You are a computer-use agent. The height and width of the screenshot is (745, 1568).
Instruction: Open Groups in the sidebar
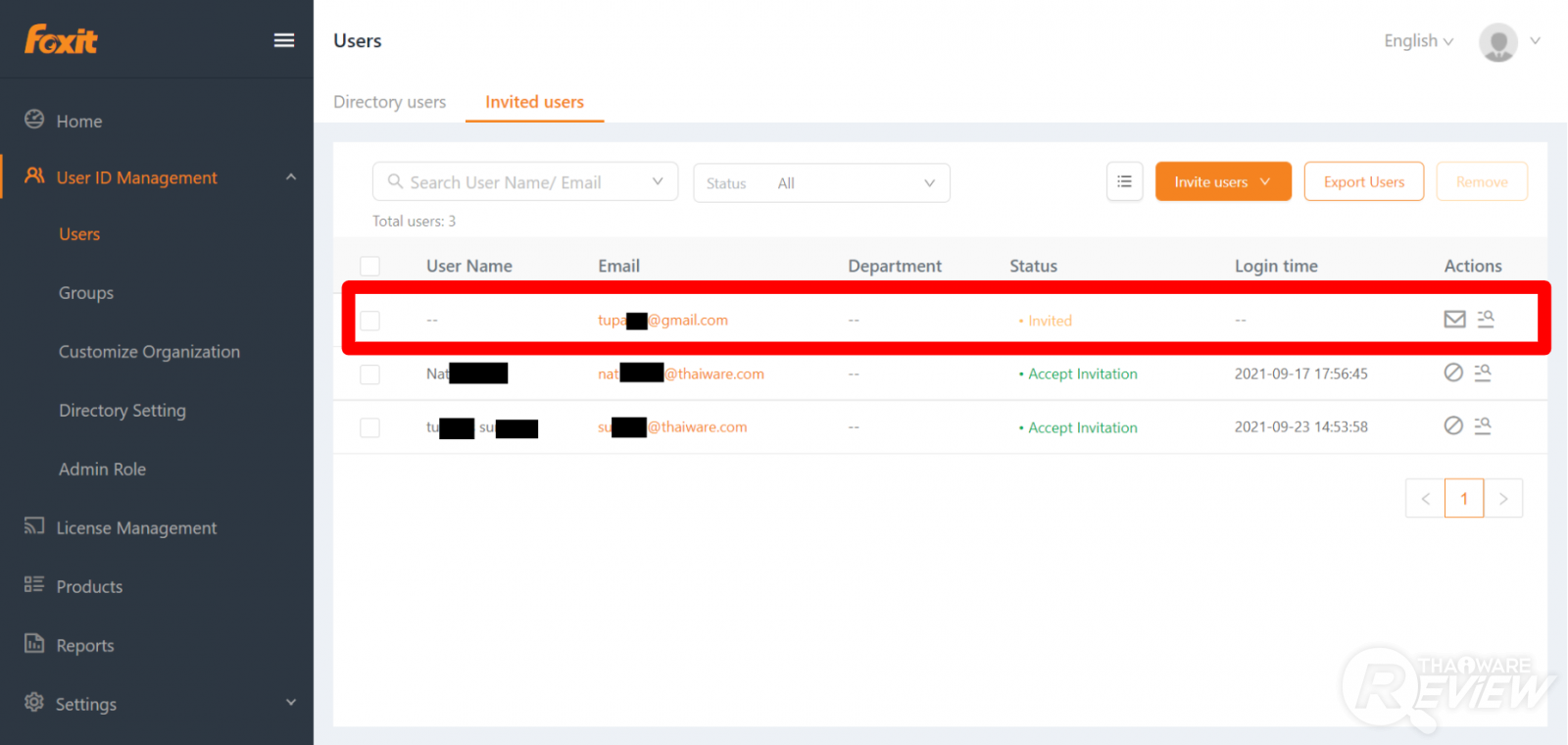pos(86,293)
